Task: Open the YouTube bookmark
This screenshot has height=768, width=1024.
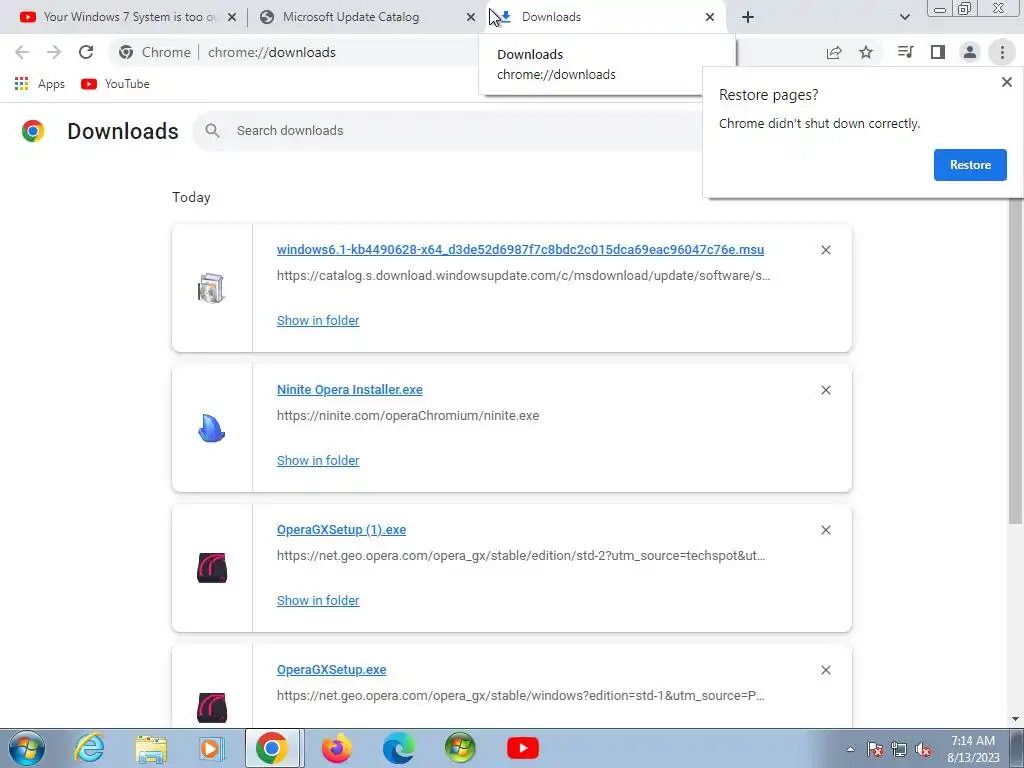Action: click(116, 84)
